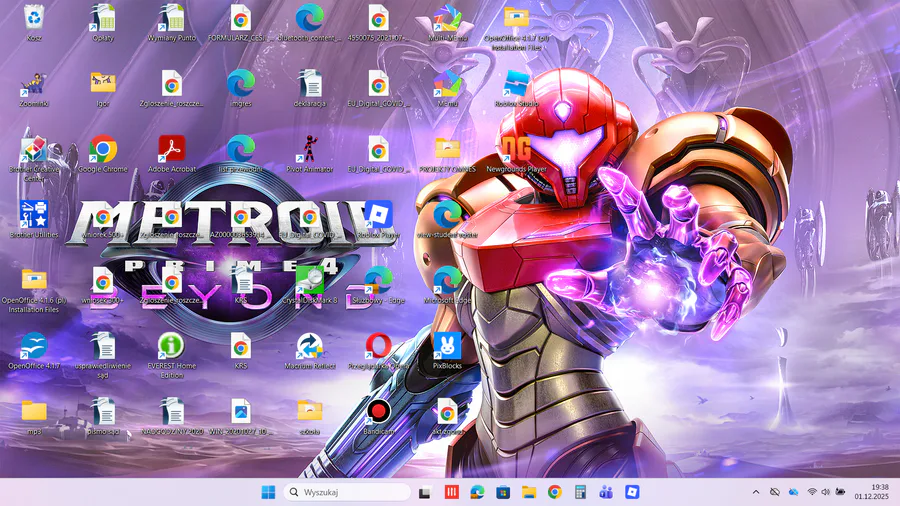Launch the Zoominki shortcut

(34, 83)
